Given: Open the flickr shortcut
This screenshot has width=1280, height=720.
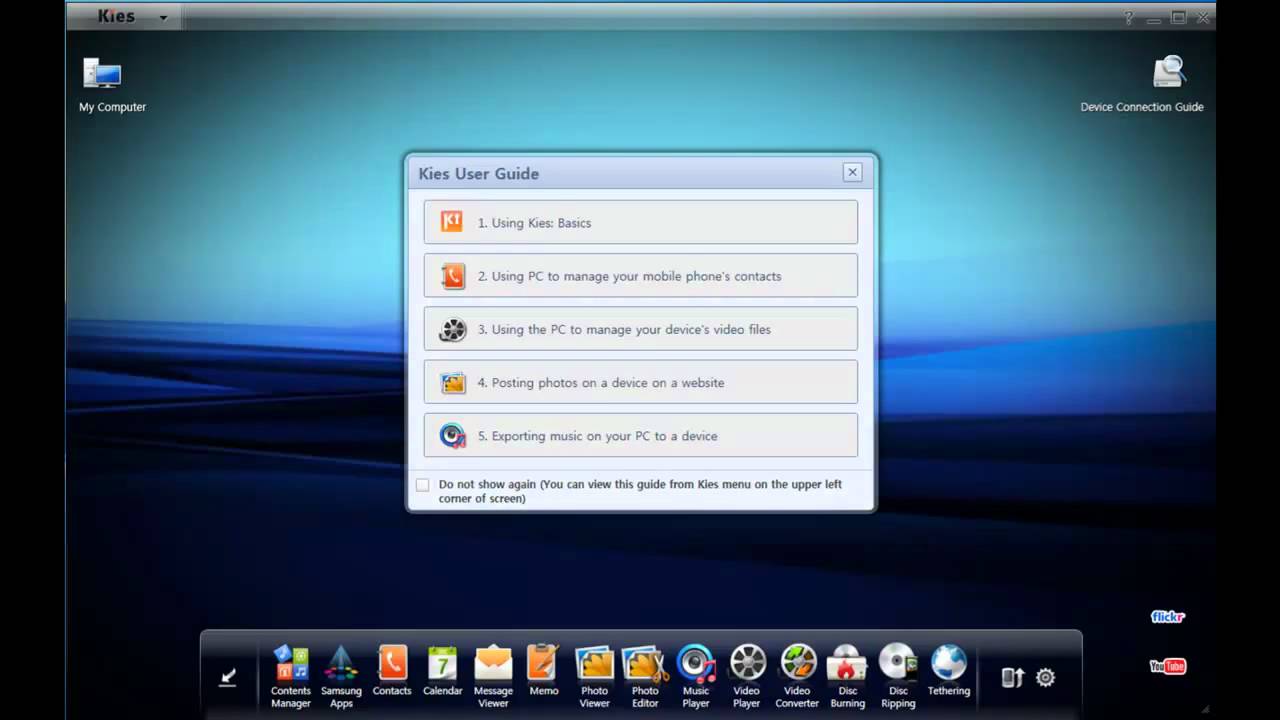Looking at the screenshot, I should coord(1167,617).
